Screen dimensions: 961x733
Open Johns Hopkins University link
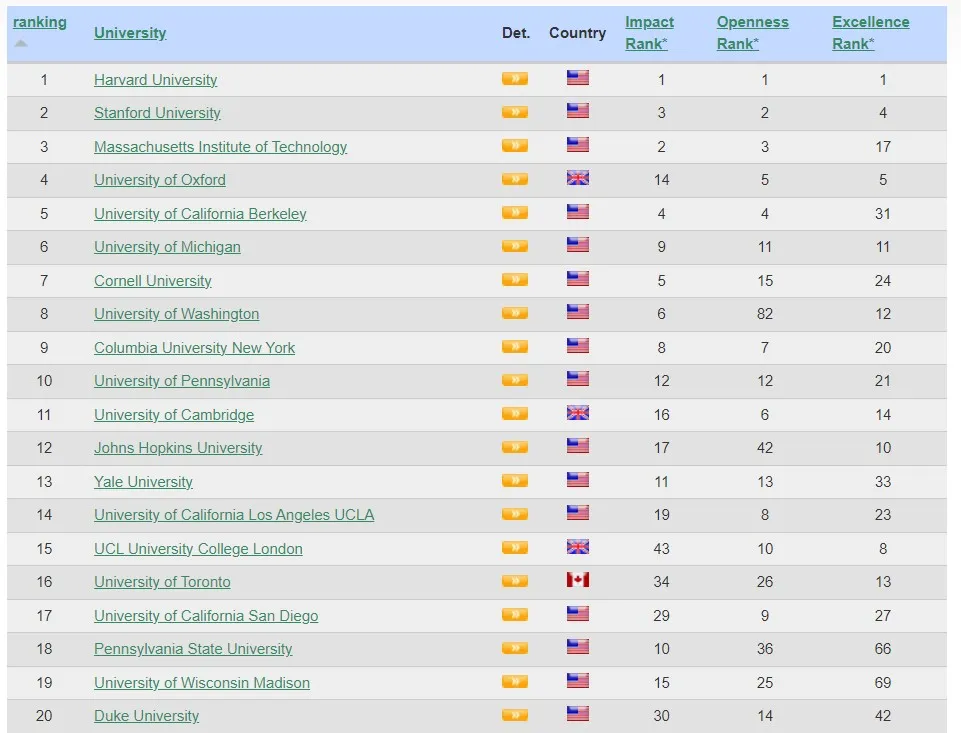pos(178,447)
